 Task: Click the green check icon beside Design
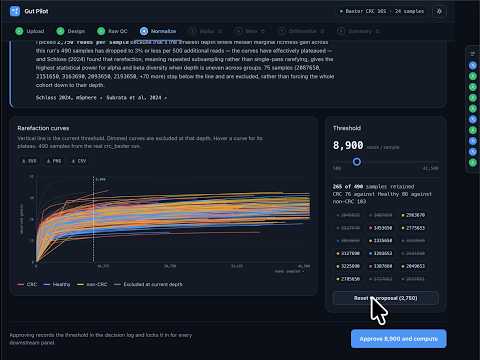(x=60, y=31)
